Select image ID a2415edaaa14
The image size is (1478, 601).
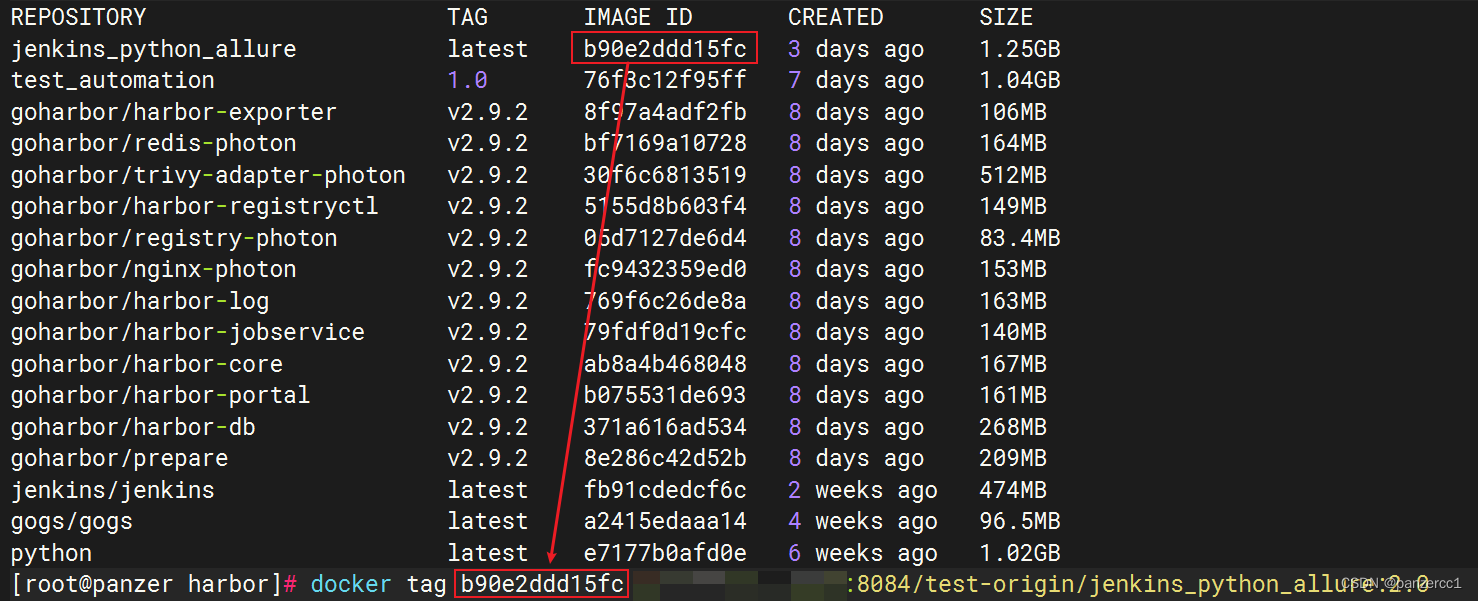tap(665, 521)
